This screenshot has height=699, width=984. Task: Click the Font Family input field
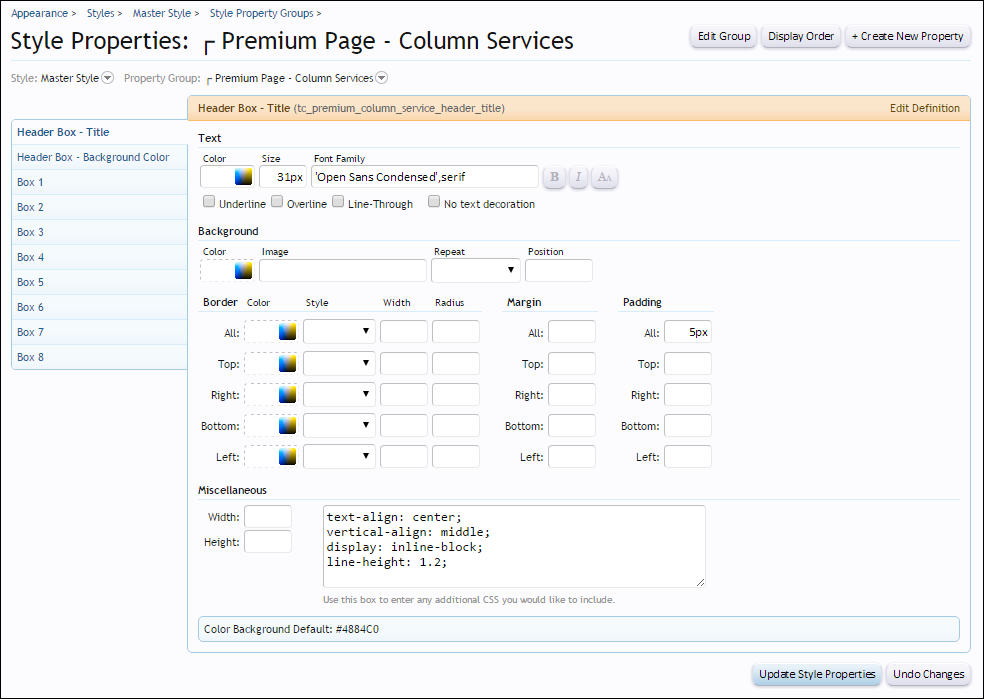(424, 177)
